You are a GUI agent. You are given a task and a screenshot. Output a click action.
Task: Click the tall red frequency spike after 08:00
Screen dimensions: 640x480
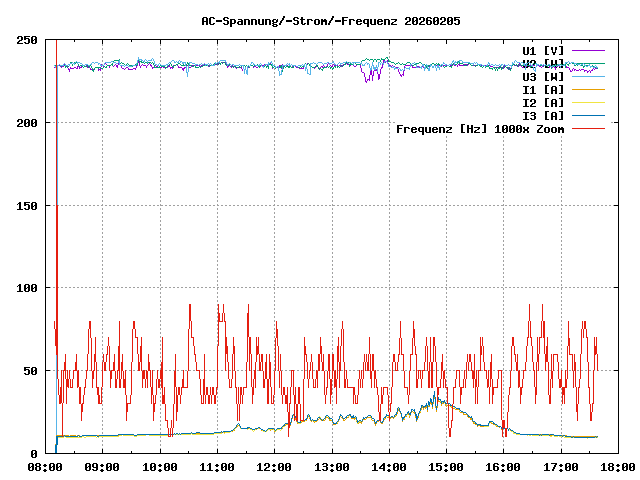[57, 150]
